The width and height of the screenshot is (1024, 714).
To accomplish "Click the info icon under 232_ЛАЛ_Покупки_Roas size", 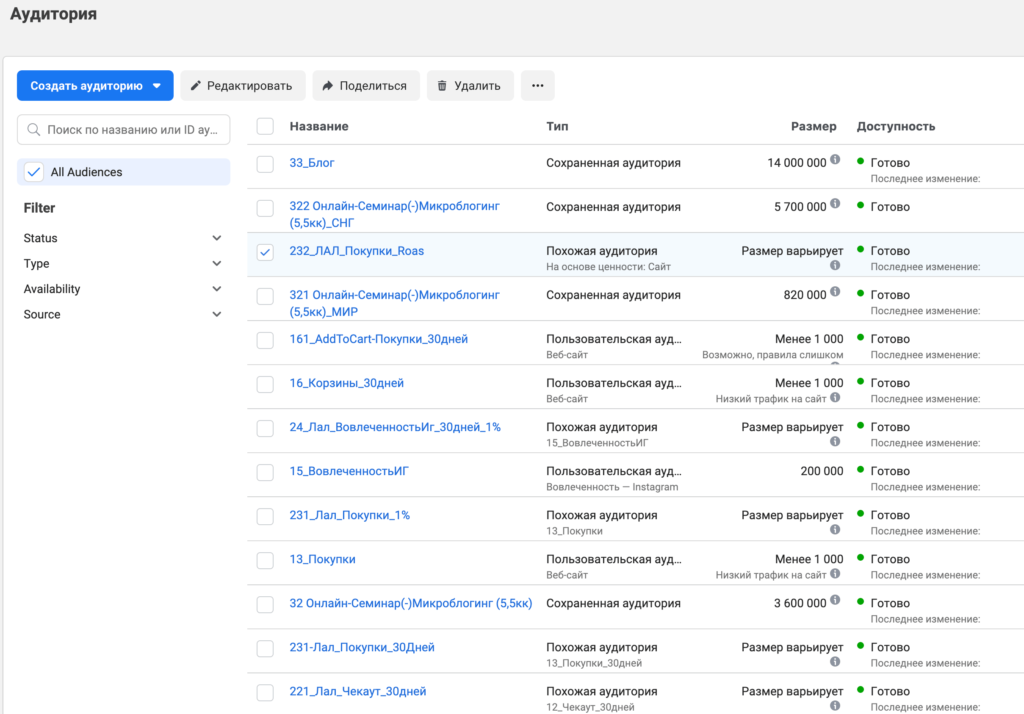I will tap(835, 266).
